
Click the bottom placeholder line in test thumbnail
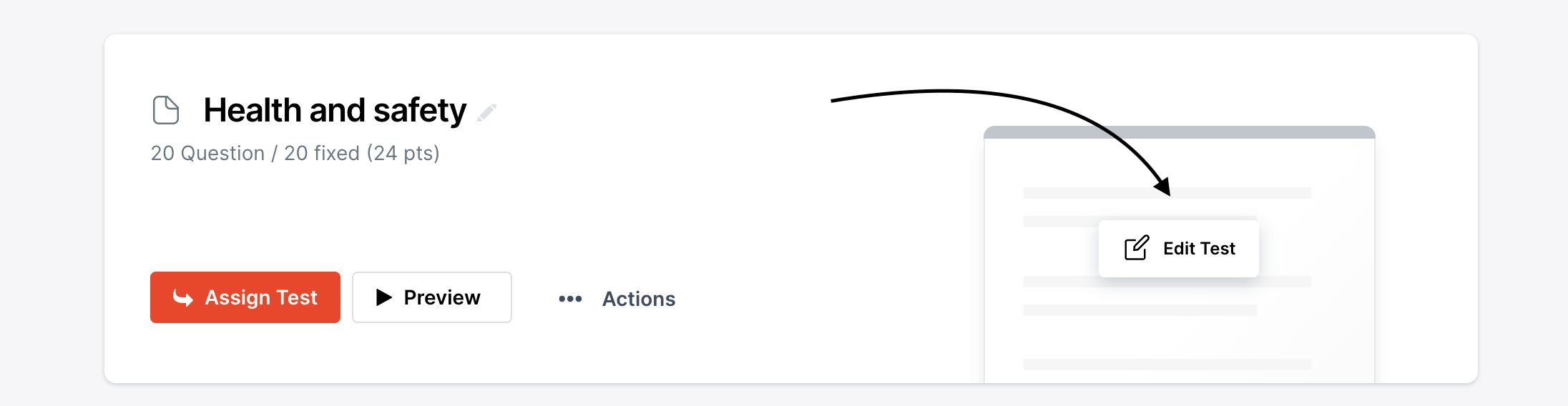[1167, 365]
